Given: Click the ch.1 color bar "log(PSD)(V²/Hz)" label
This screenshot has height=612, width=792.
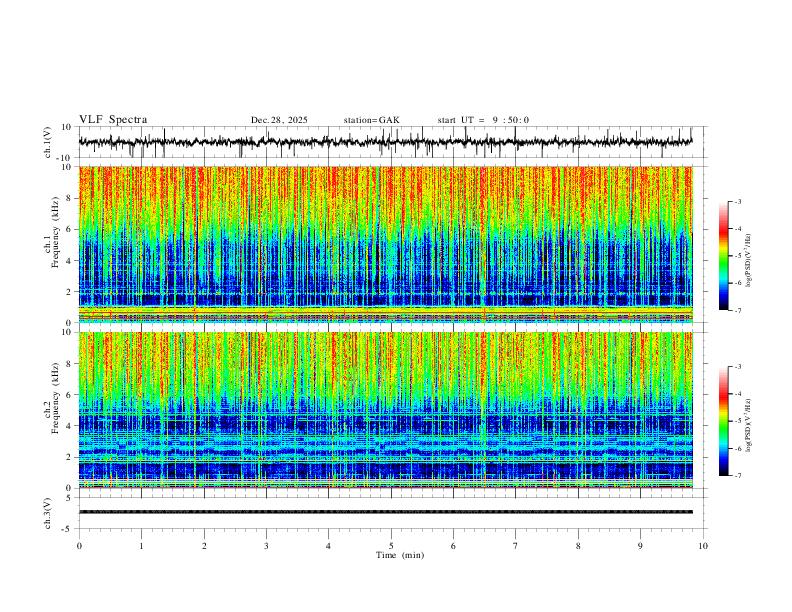Looking at the screenshot, I should [748, 260].
